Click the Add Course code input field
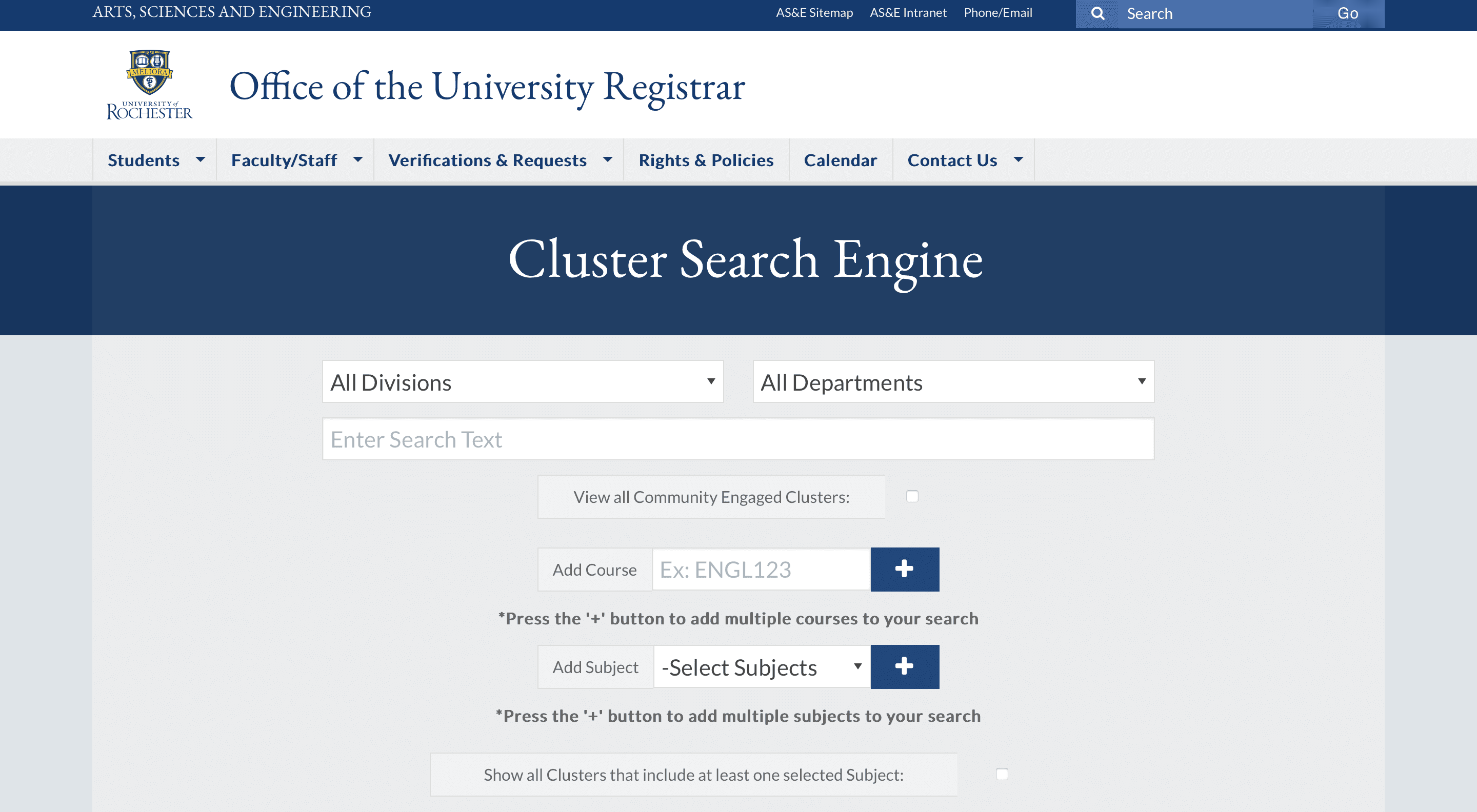This screenshot has width=1477, height=812. [761, 570]
